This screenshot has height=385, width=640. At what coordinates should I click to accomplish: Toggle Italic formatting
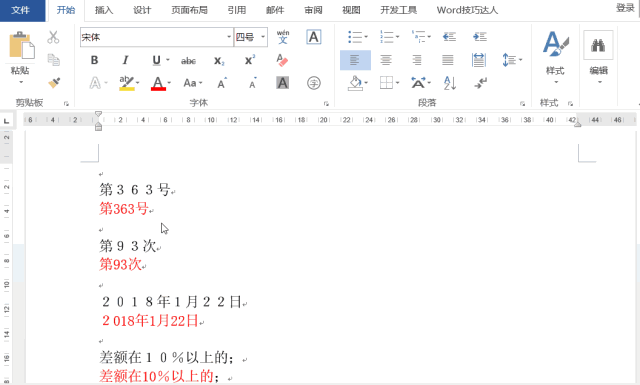(x=125, y=60)
